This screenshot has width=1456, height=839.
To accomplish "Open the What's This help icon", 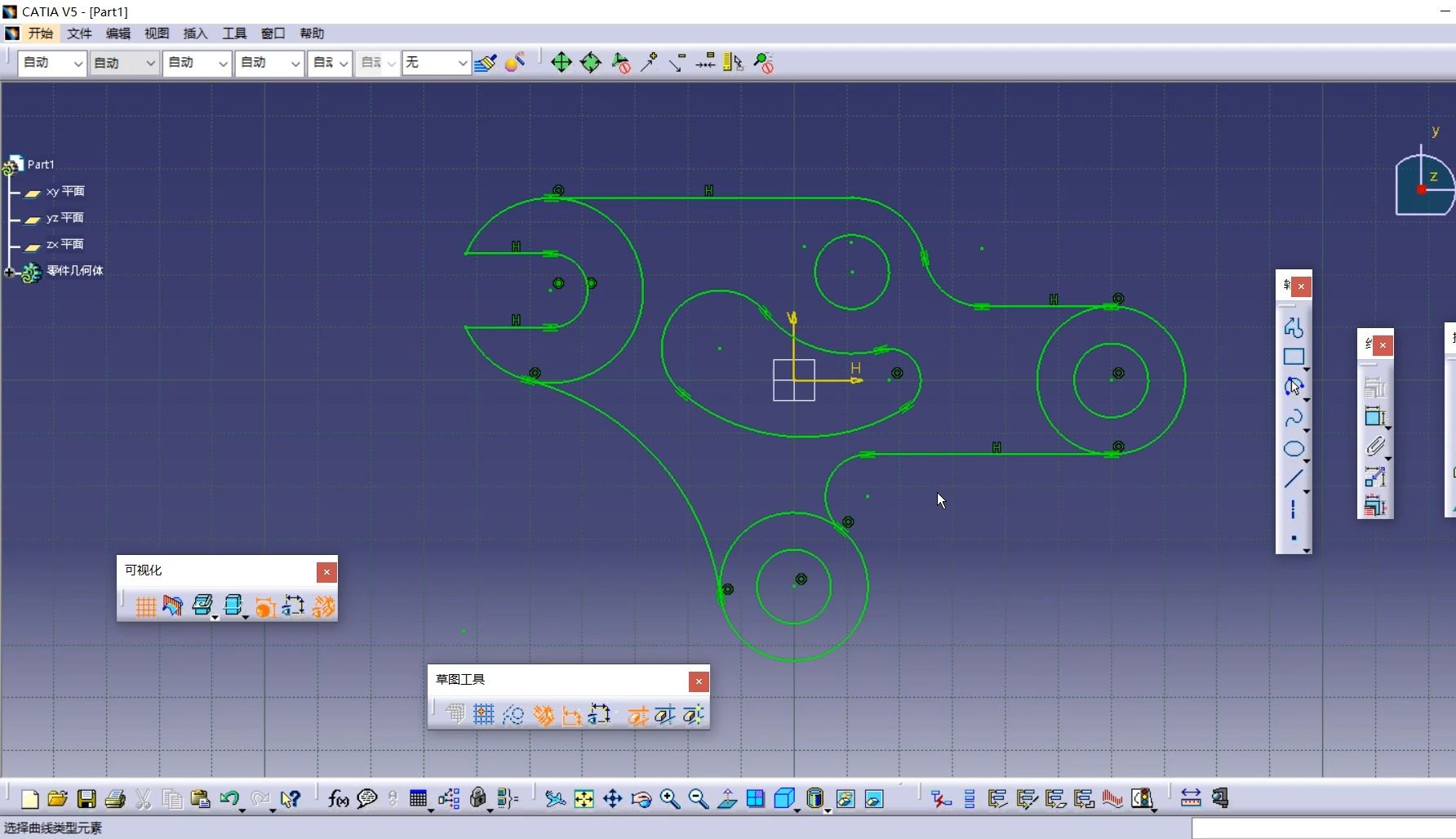I will point(290,799).
